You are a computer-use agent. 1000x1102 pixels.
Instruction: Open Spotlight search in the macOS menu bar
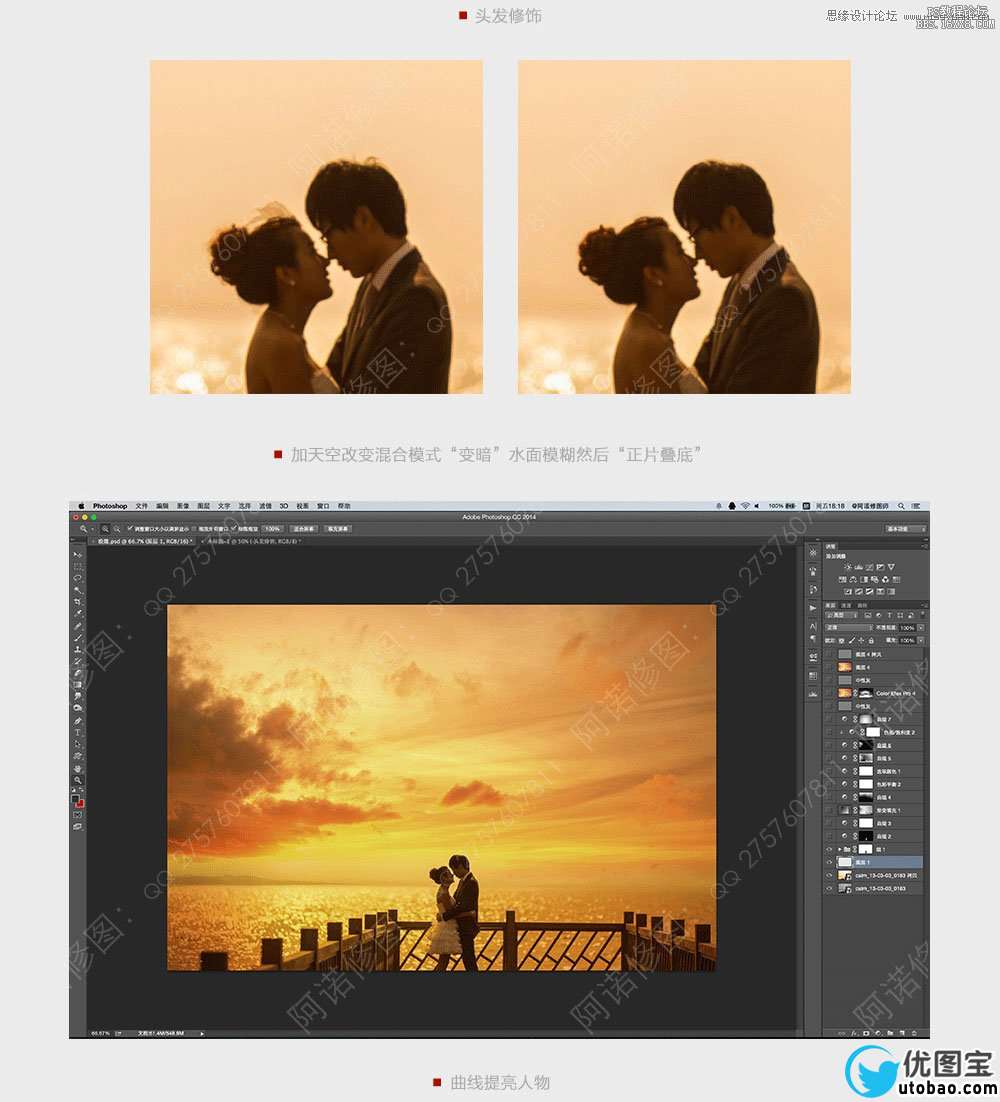coord(902,506)
